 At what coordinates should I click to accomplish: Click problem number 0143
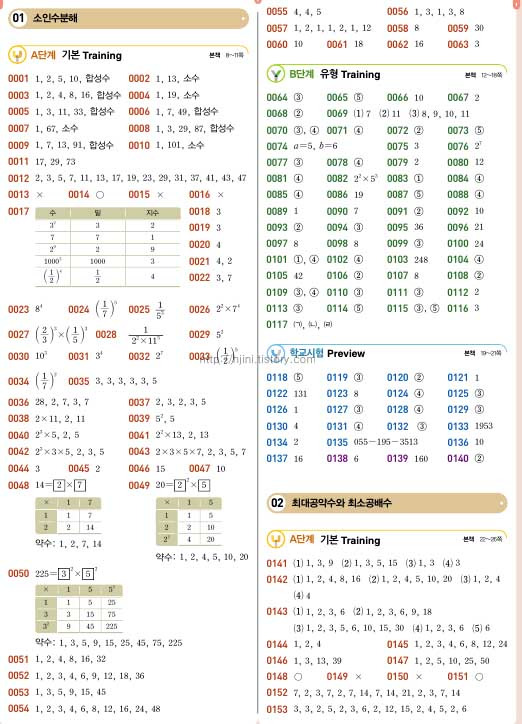coord(277,612)
